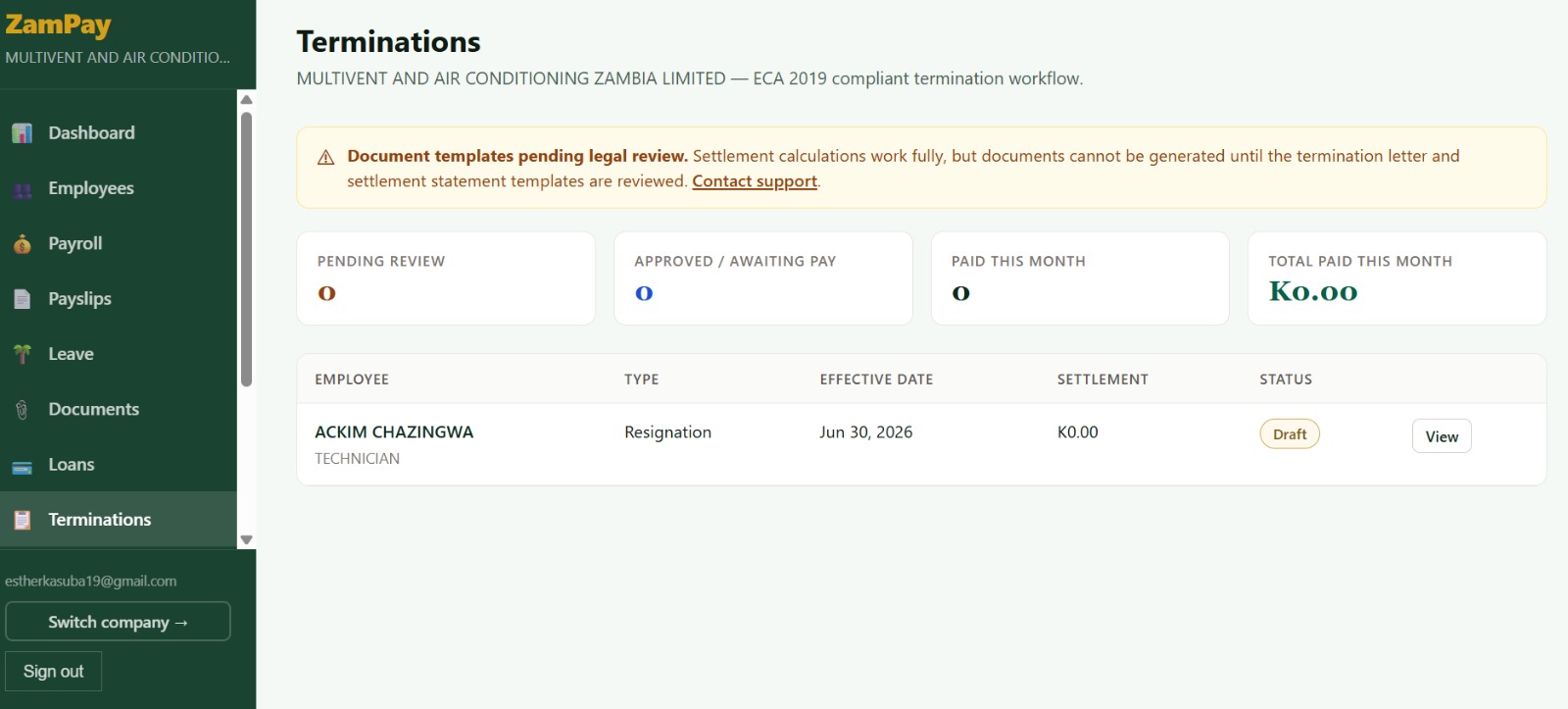Go to Employees section
This screenshot has width=1568, height=709.
pyautogui.click(x=119, y=188)
